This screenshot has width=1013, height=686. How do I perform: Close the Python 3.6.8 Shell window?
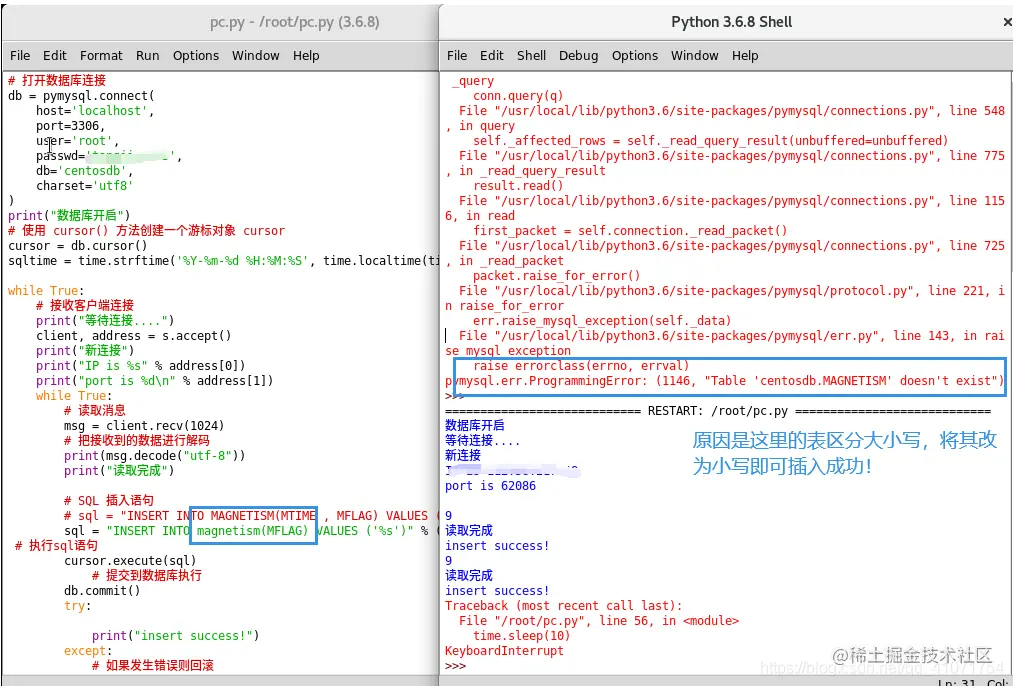click(1007, 23)
